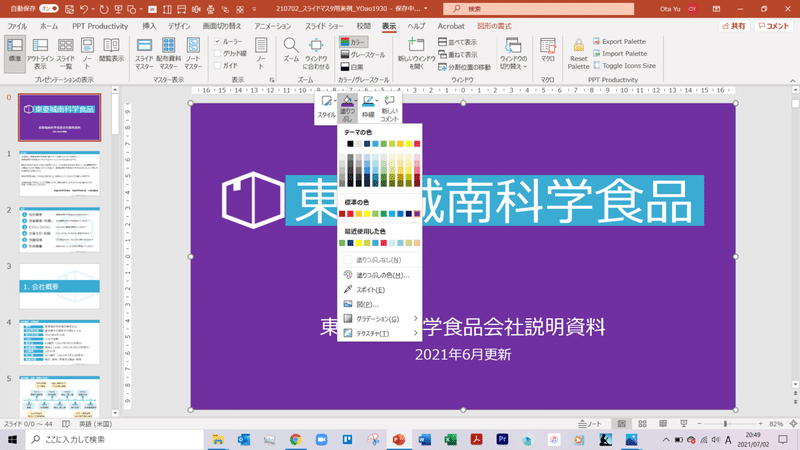800x450 pixels.
Task: Start Slide Show from status bar icon
Action: click(684, 424)
